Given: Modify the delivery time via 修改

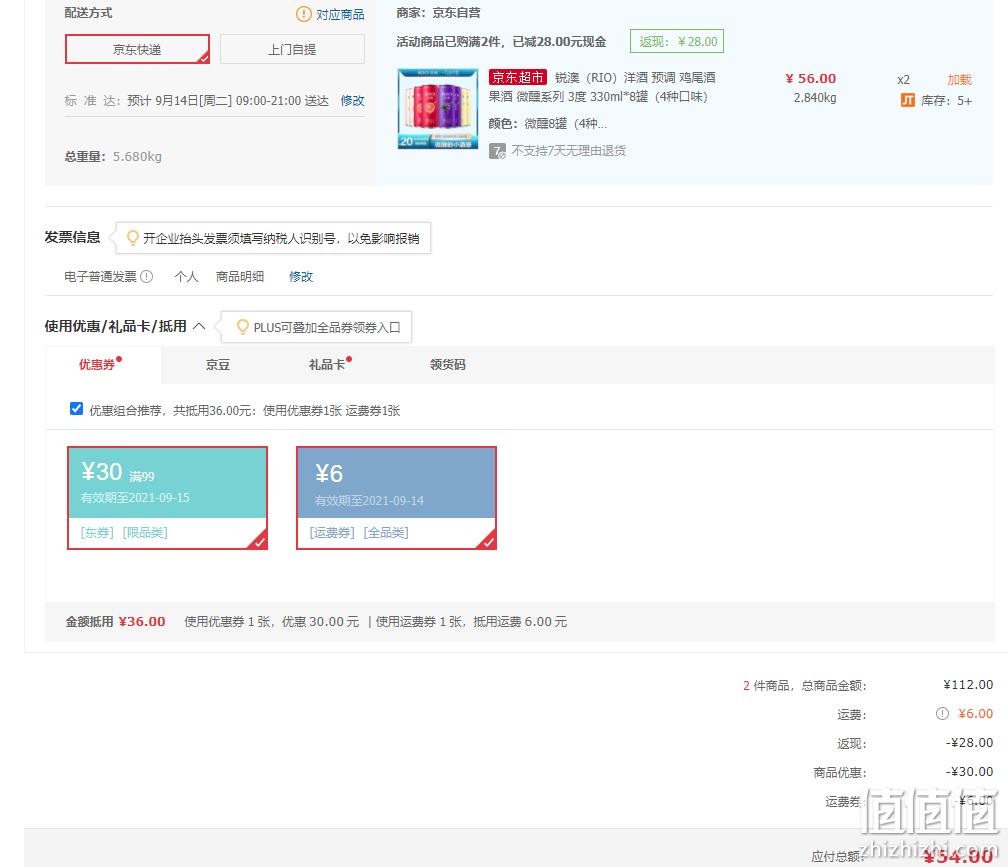Looking at the screenshot, I should coord(352,100).
